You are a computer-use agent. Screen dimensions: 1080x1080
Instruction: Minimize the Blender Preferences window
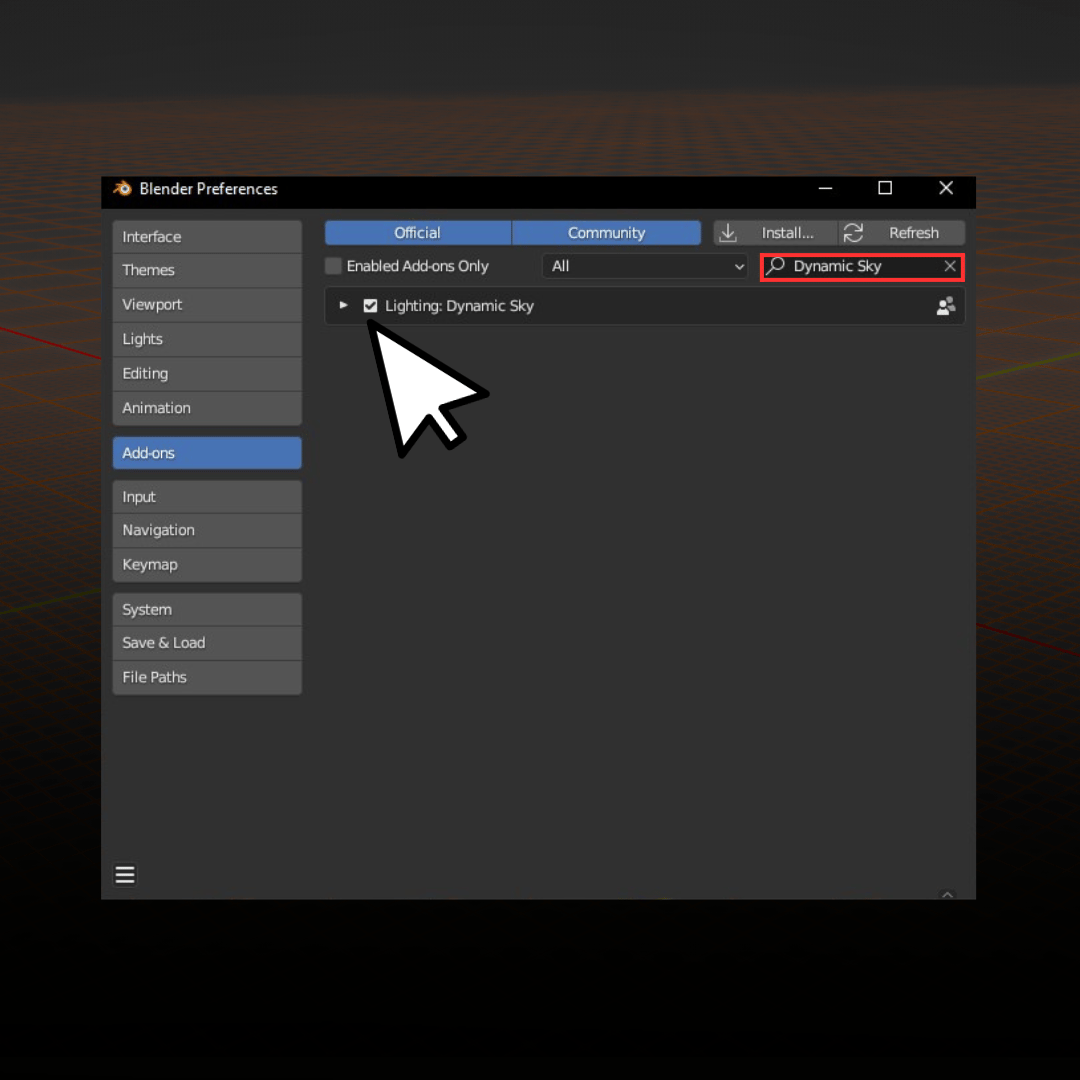click(x=825, y=188)
